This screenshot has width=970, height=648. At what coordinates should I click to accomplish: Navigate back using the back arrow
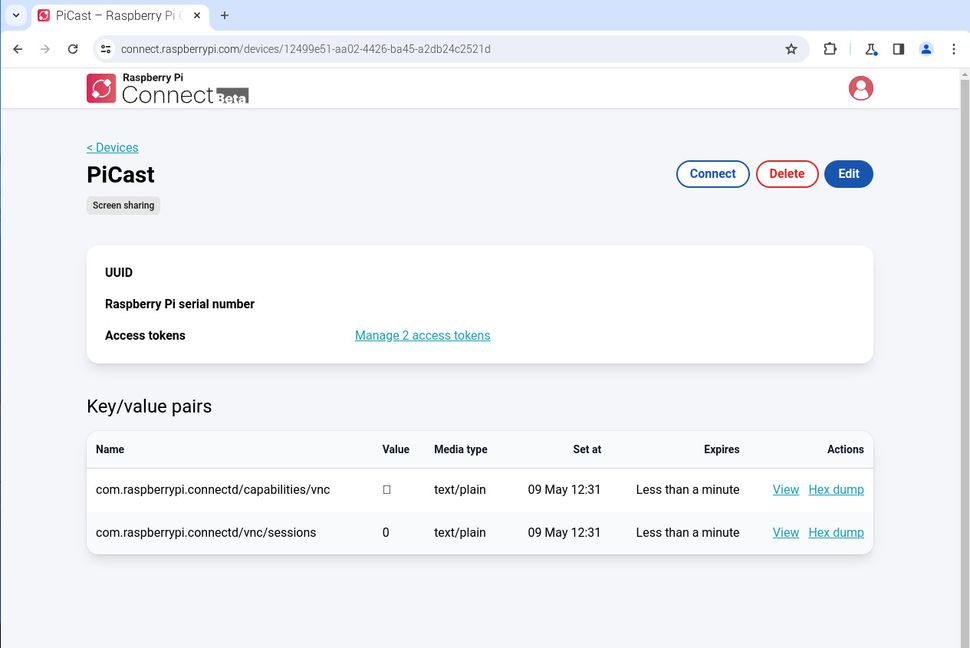coord(17,48)
